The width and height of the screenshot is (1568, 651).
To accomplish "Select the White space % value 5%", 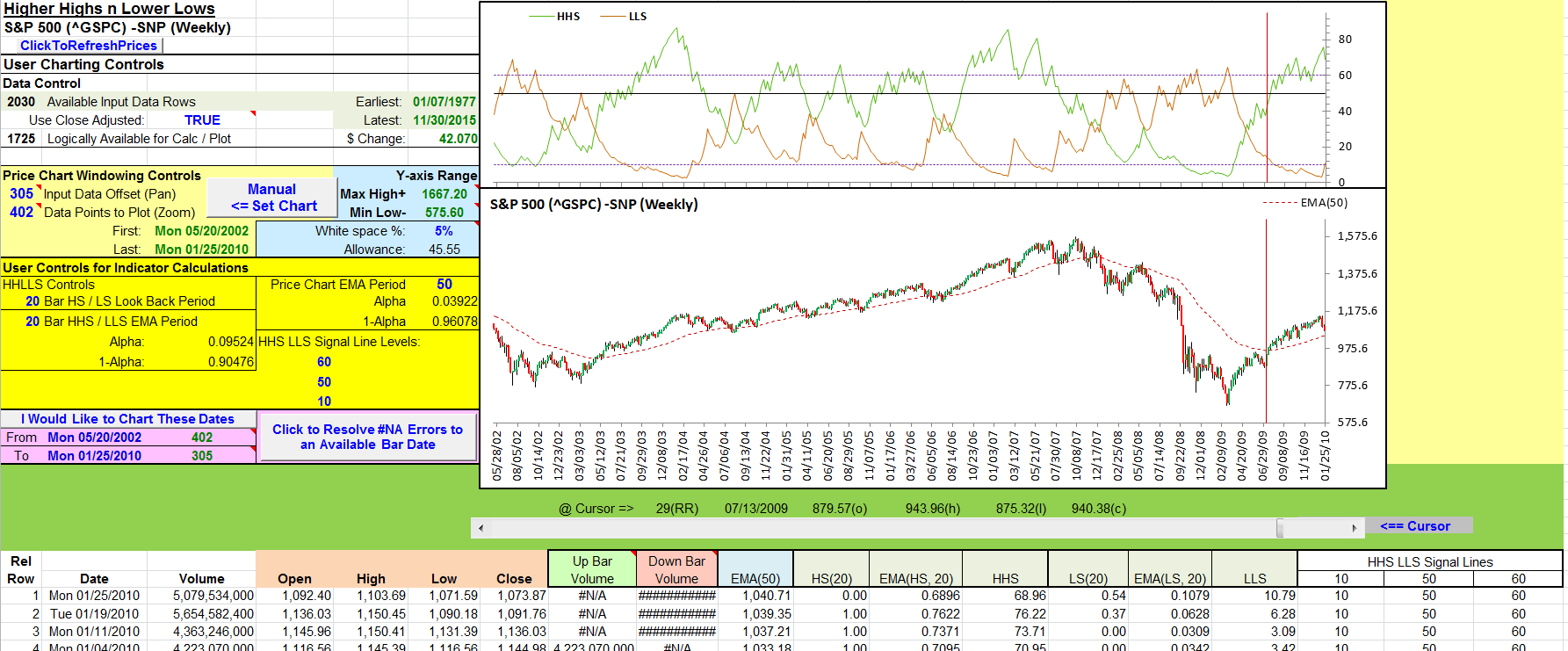I will pyautogui.click(x=444, y=231).
